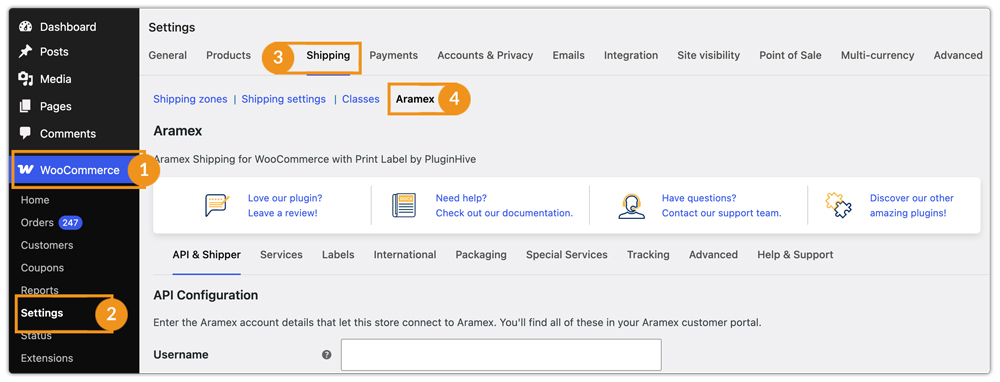1000x382 pixels.
Task: Open Dashboard in the sidebar
Action: tap(68, 27)
